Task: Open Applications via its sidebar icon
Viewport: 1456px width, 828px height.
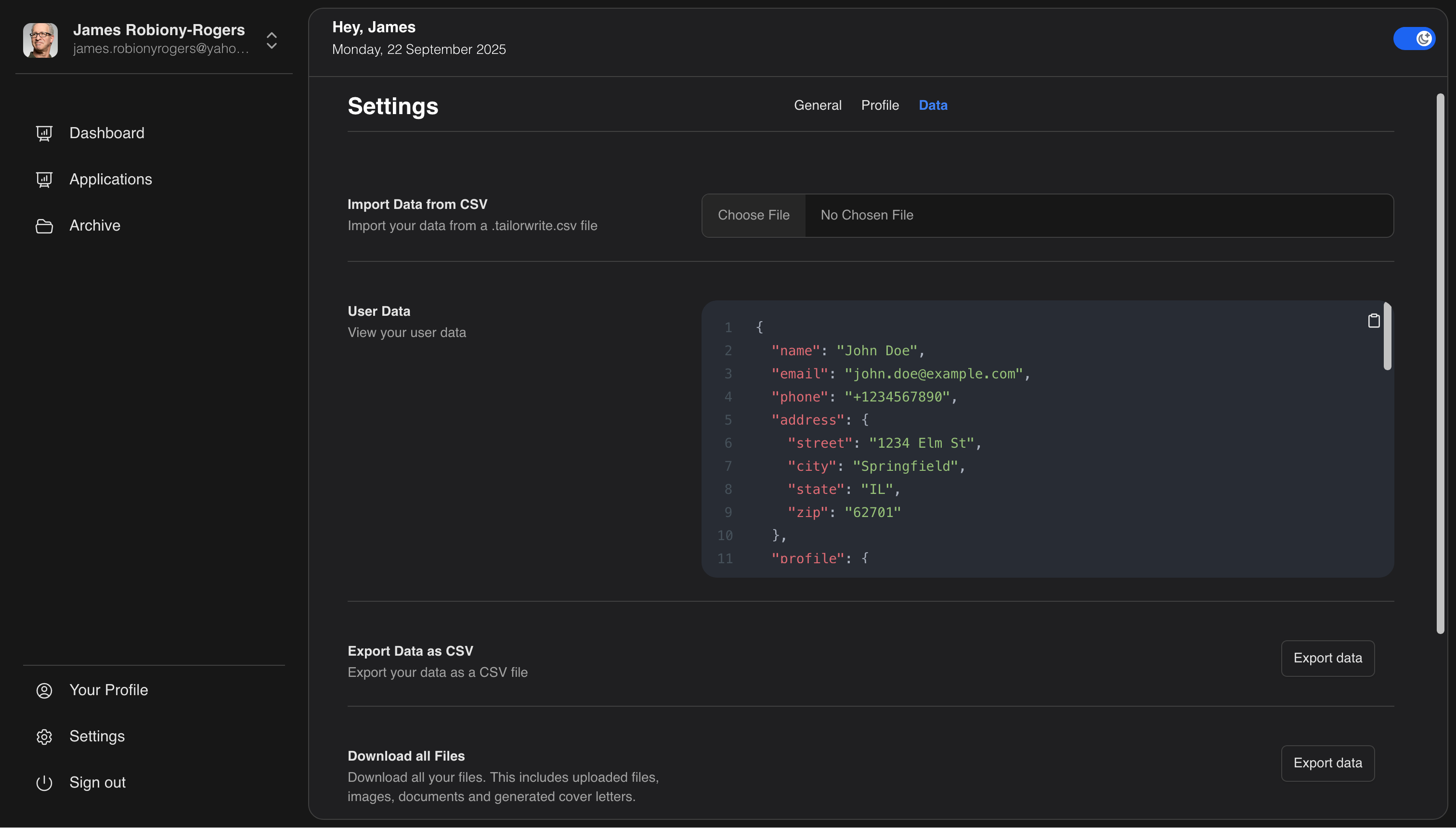Action: tap(44, 180)
